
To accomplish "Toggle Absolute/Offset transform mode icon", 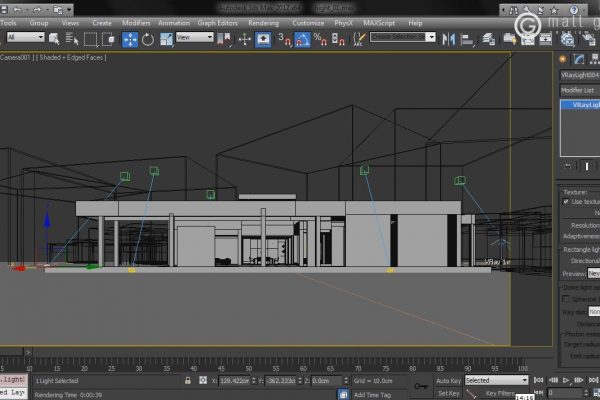I will 203,380.
